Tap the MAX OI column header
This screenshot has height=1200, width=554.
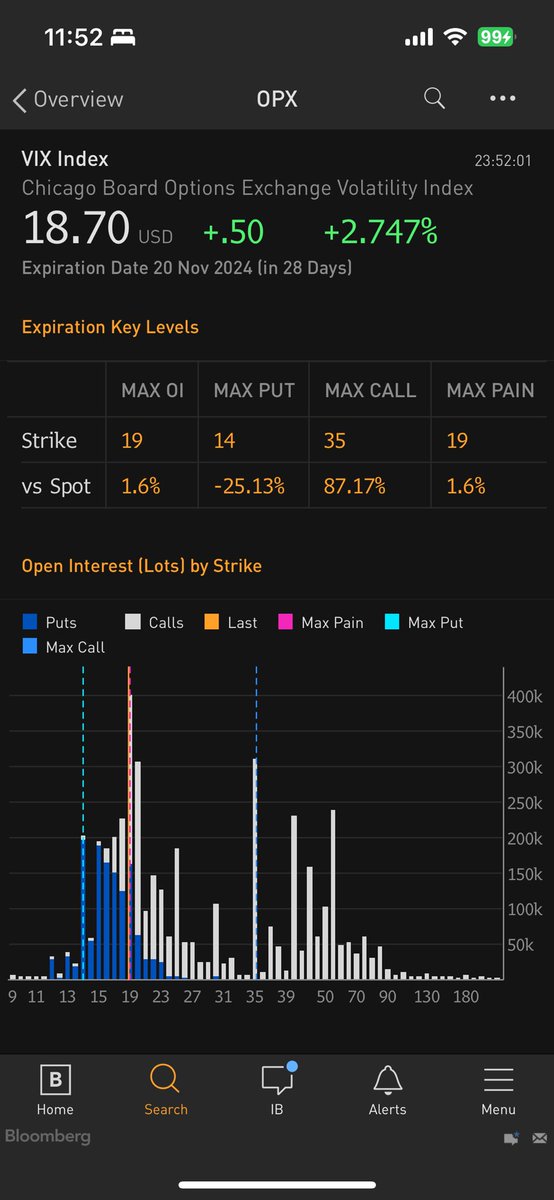click(x=152, y=390)
